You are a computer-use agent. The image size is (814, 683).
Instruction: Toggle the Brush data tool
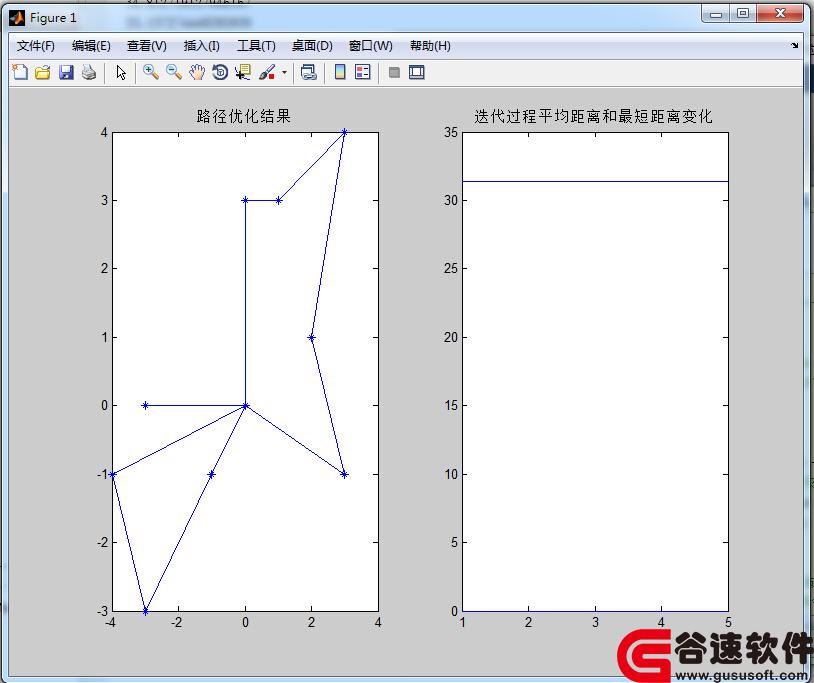[x=266, y=72]
